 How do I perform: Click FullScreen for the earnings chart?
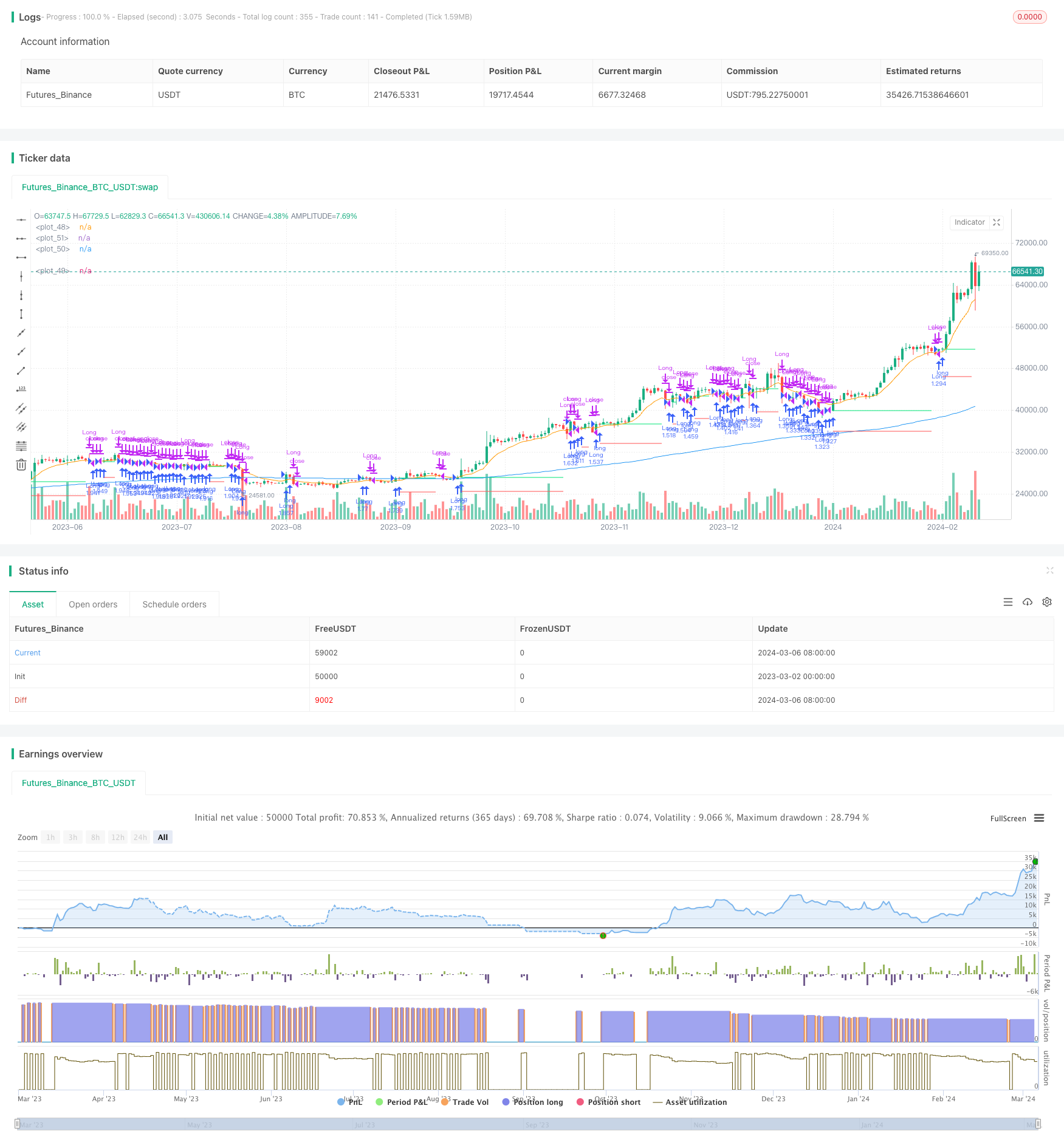1008,819
